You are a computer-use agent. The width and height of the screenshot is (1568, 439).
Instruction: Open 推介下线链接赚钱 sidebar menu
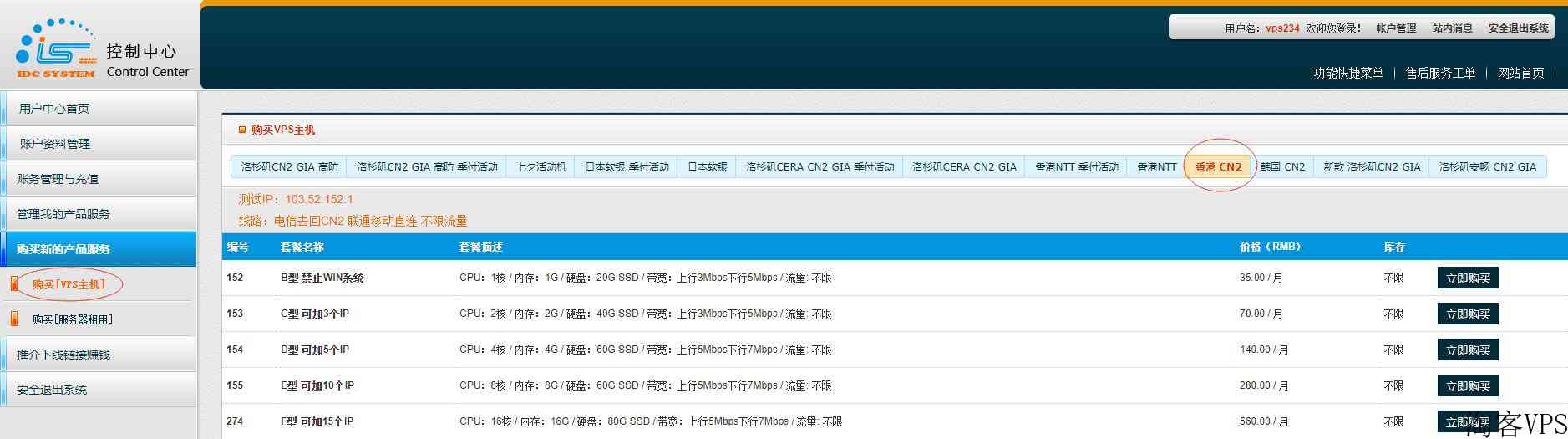pyautogui.click(x=99, y=355)
